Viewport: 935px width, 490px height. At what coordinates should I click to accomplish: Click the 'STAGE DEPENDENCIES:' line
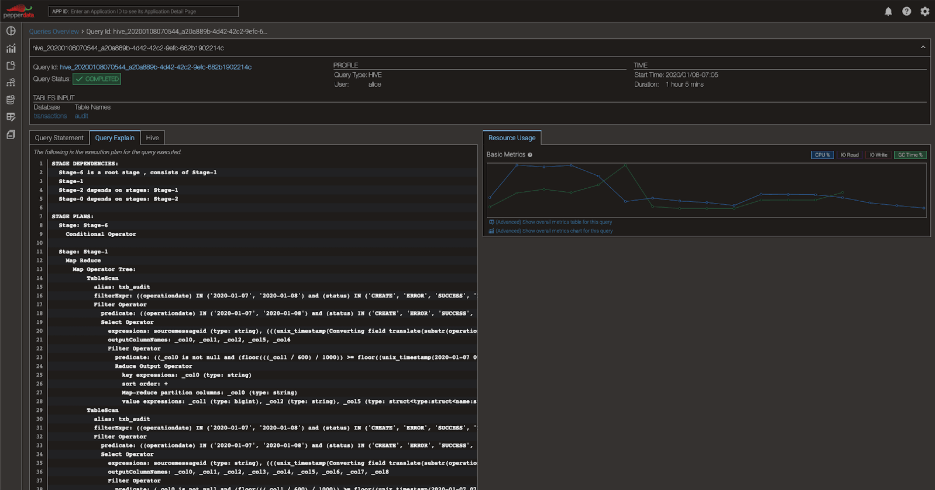(x=85, y=163)
